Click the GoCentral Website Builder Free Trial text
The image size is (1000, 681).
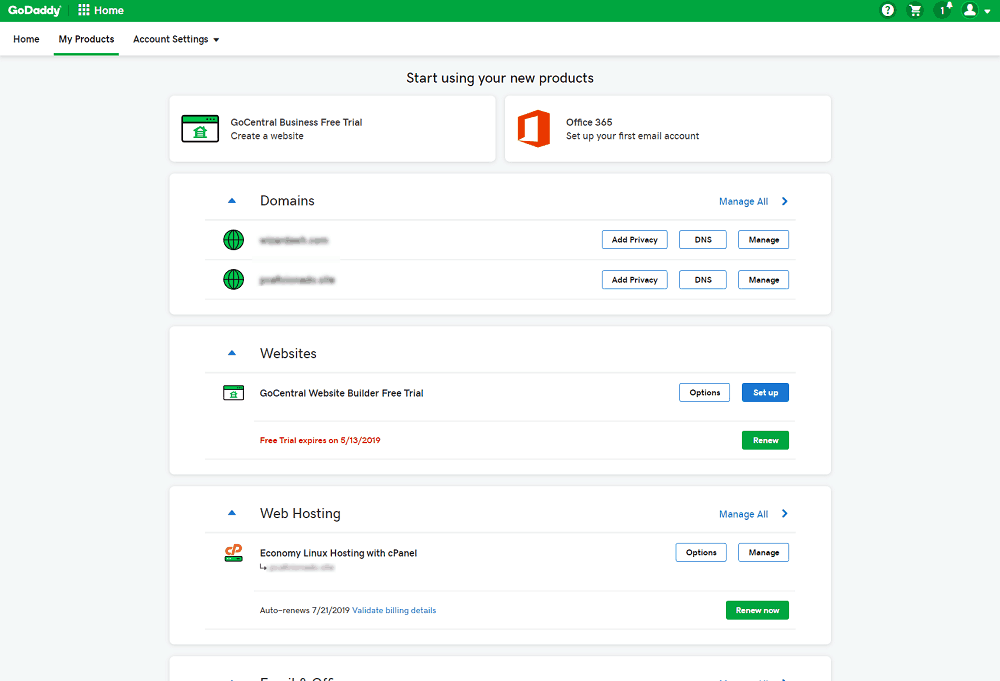click(341, 393)
